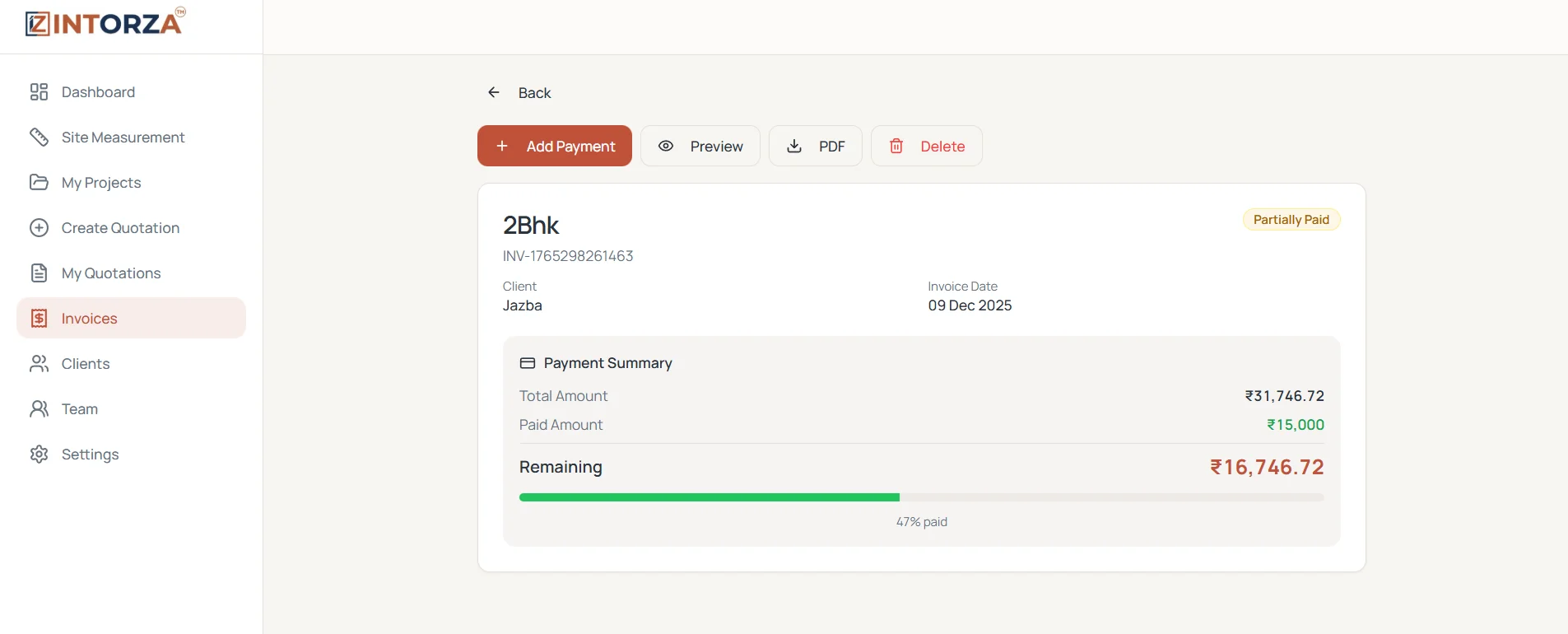This screenshot has height=634, width=1568.
Task: Navigate to My Quotations
Action: pyautogui.click(x=131, y=273)
